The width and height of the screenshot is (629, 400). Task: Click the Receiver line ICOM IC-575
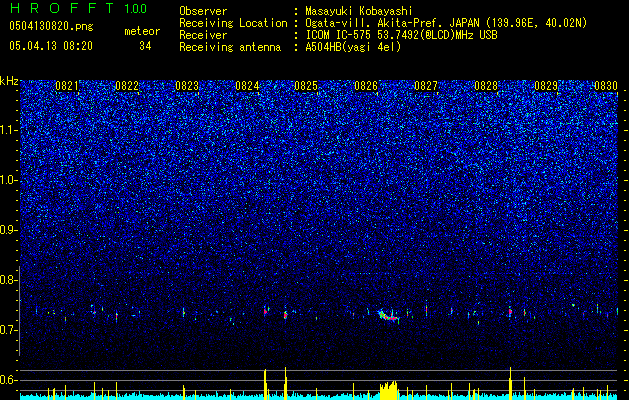(x=401, y=35)
